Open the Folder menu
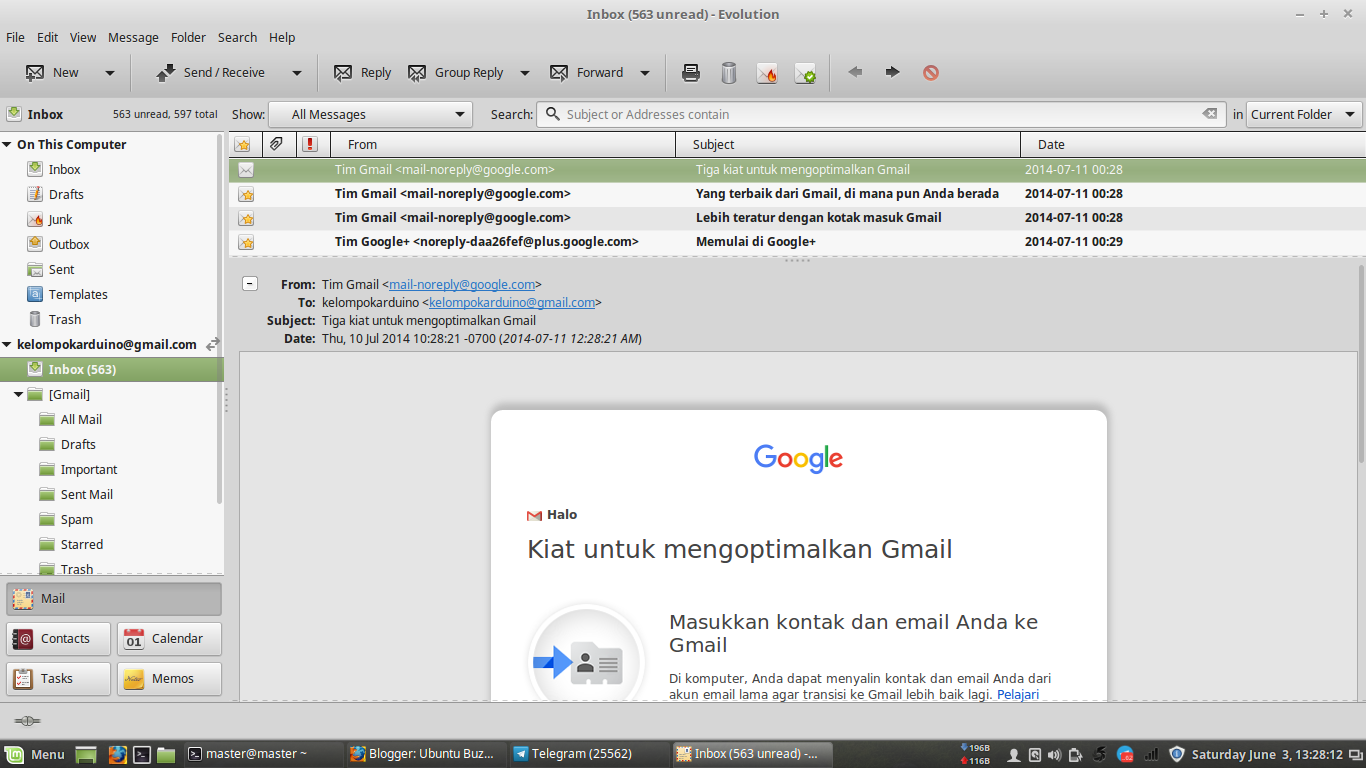Screen dimensions: 1366x768 tap(188, 37)
